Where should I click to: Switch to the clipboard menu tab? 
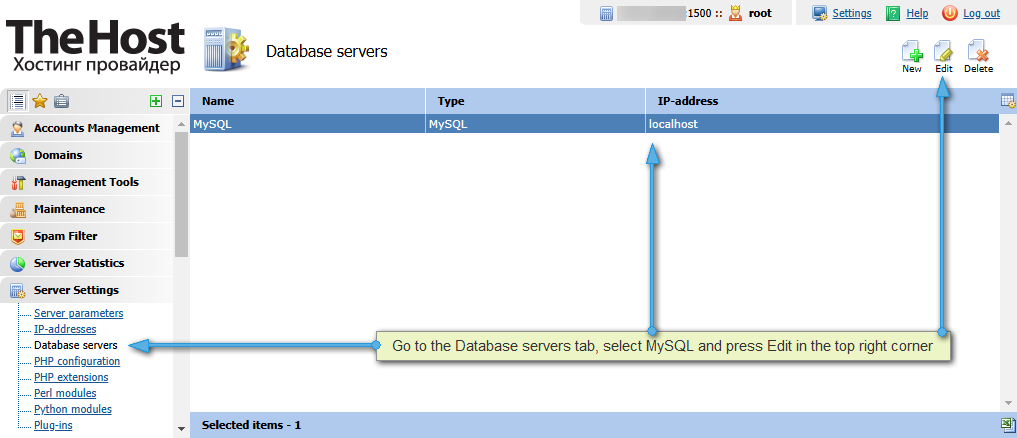pos(61,101)
